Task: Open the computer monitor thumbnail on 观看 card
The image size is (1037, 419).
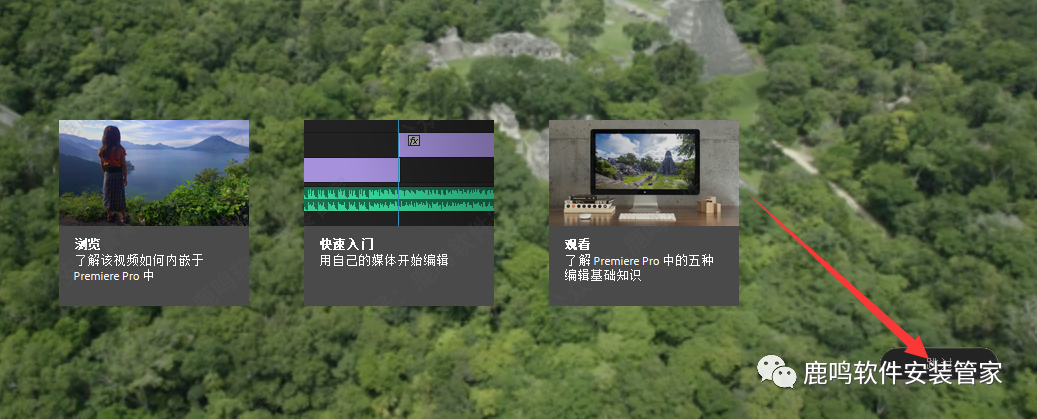Action: click(x=643, y=173)
